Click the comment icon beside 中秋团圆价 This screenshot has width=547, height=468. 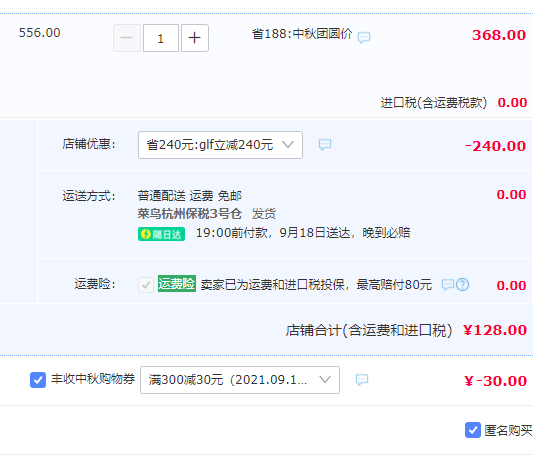click(x=364, y=37)
